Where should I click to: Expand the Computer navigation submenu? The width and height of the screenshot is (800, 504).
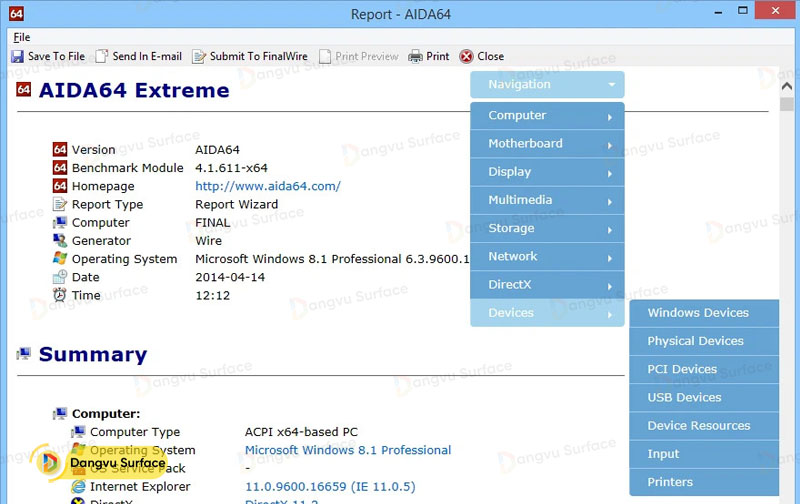coord(547,116)
